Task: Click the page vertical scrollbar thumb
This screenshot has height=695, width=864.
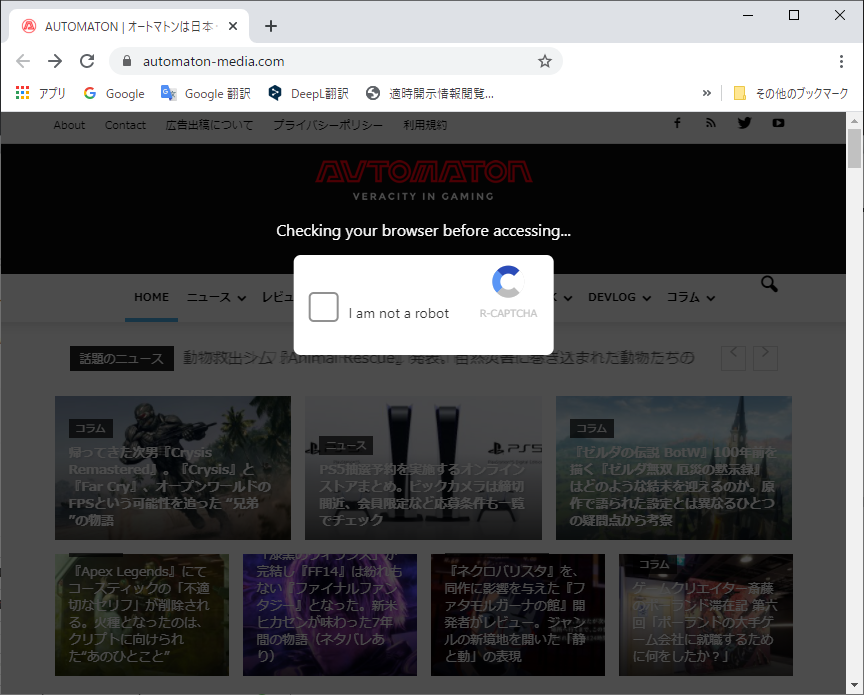Action: pos(854,149)
